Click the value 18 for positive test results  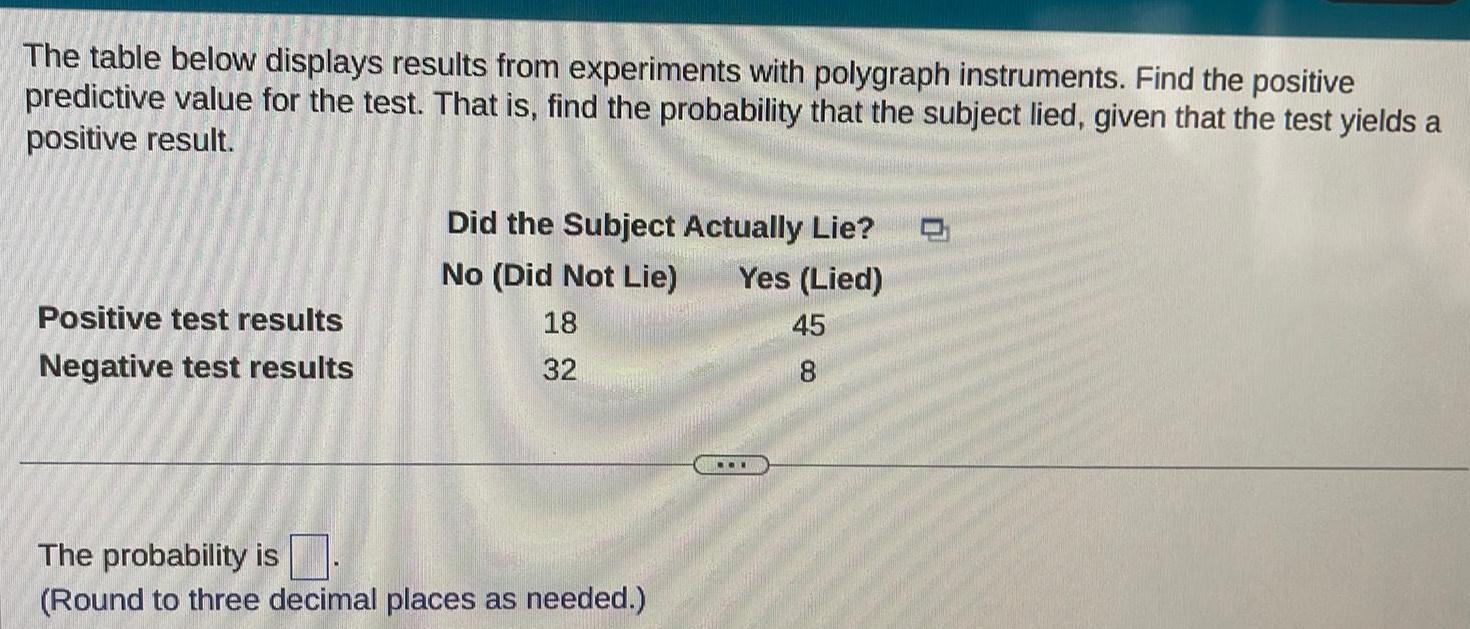click(561, 320)
